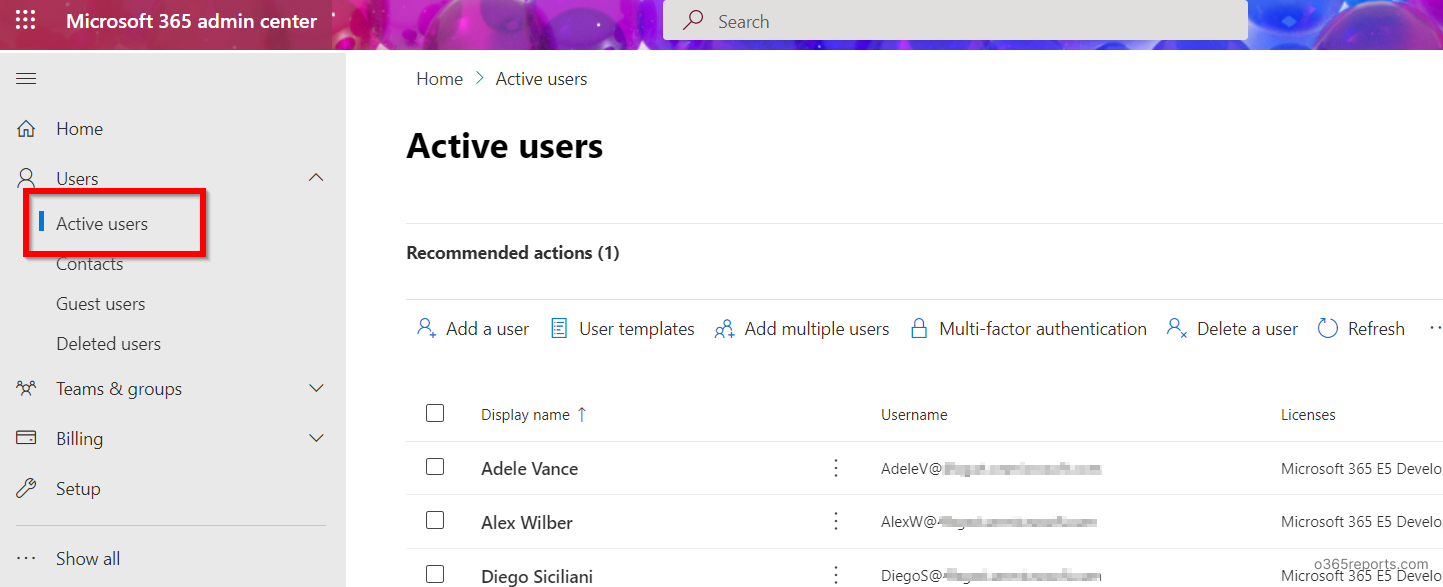The height and width of the screenshot is (587, 1443).
Task: Click Recommended actions (1) heading
Action: pos(512,253)
